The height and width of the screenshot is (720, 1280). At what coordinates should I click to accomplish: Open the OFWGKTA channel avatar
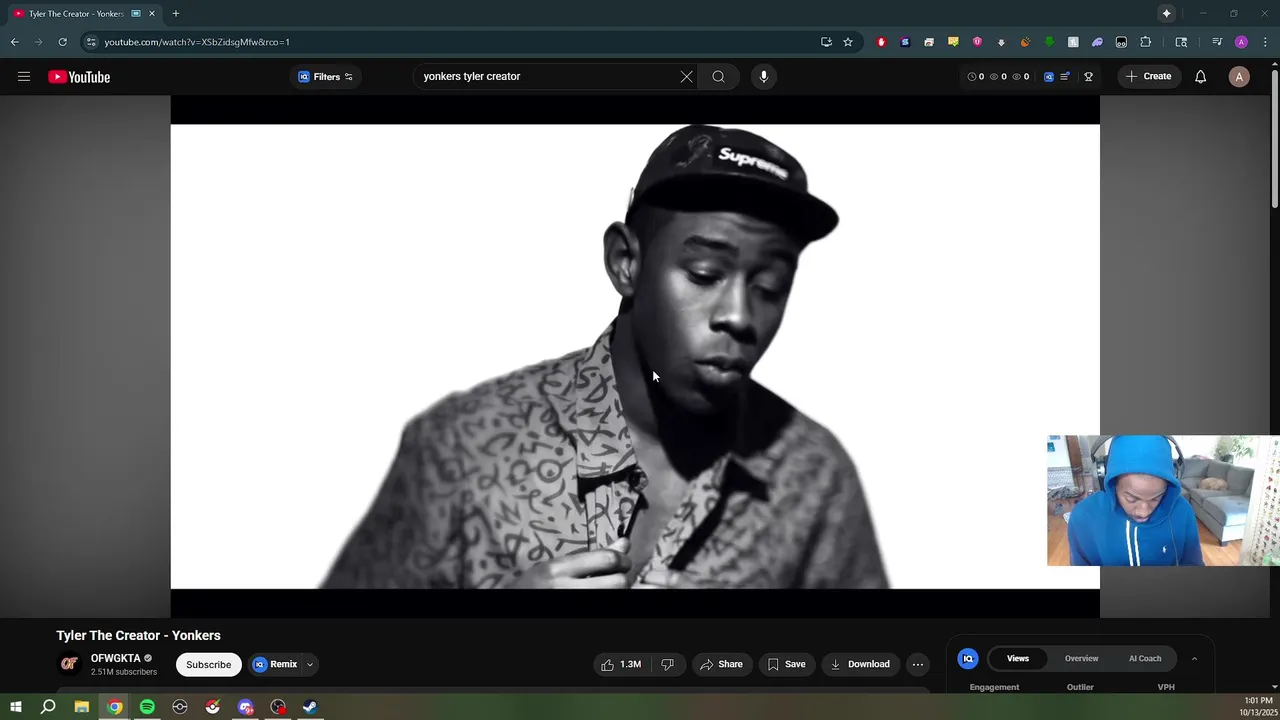click(x=69, y=664)
